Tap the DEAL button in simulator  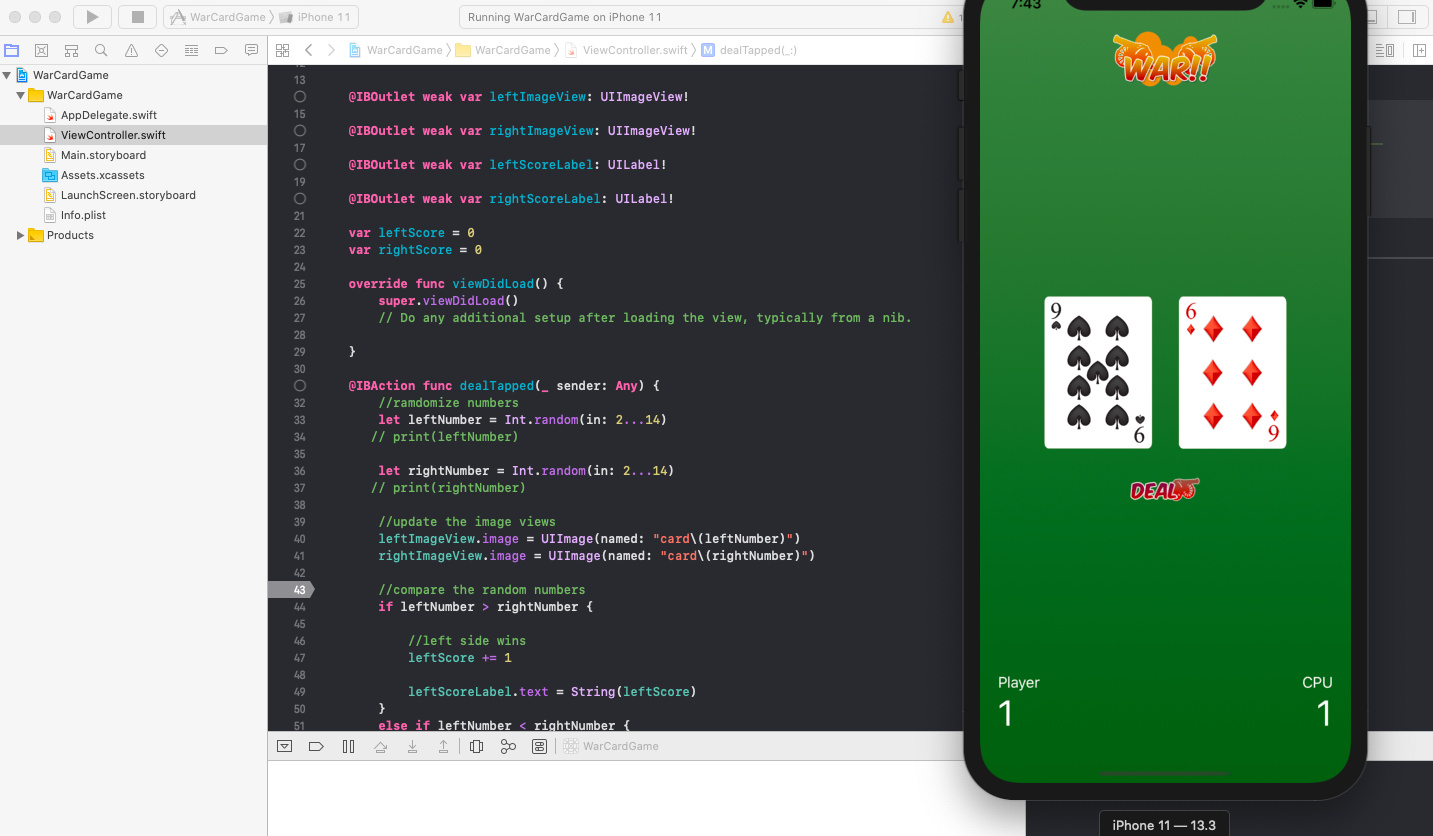tap(1164, 489)
